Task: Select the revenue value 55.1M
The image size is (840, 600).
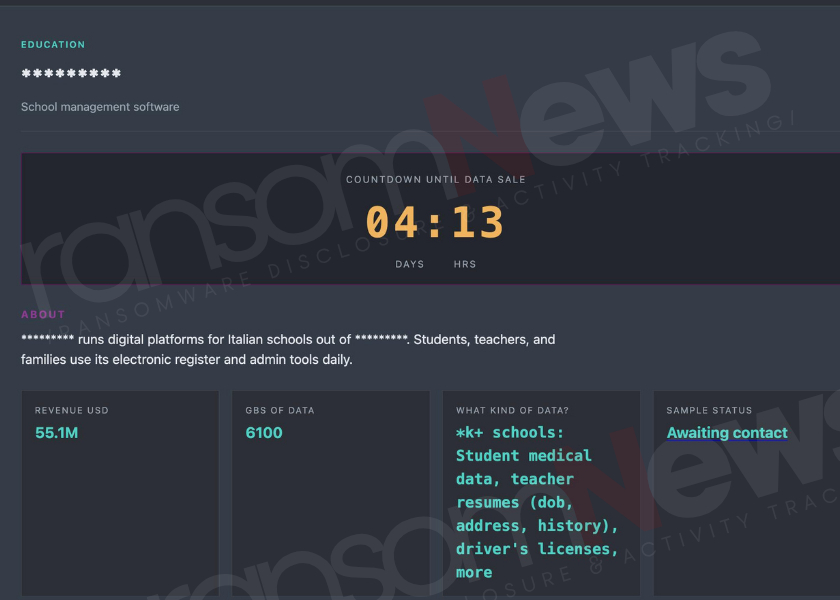Action: pyautogui.click(x=56, y=433)
